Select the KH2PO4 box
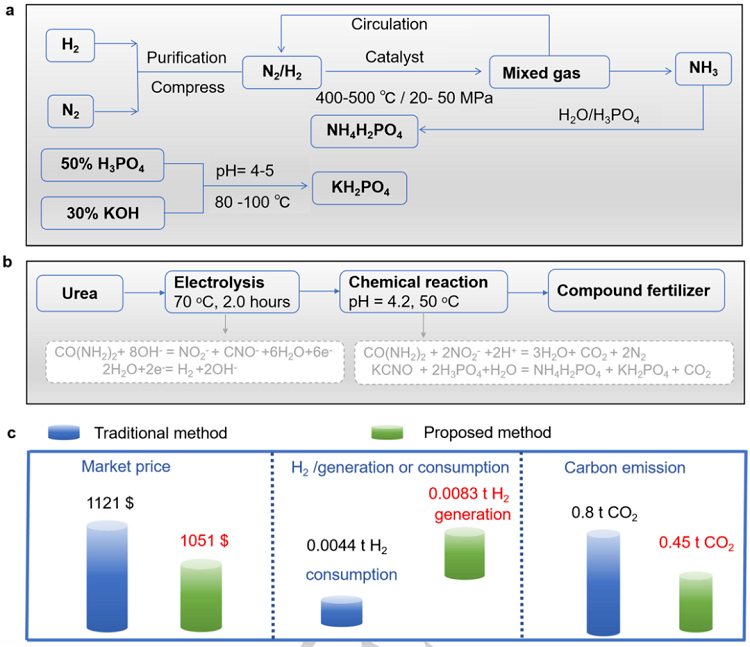The width and height of the screenshot is (750, 647). (361, 187)
